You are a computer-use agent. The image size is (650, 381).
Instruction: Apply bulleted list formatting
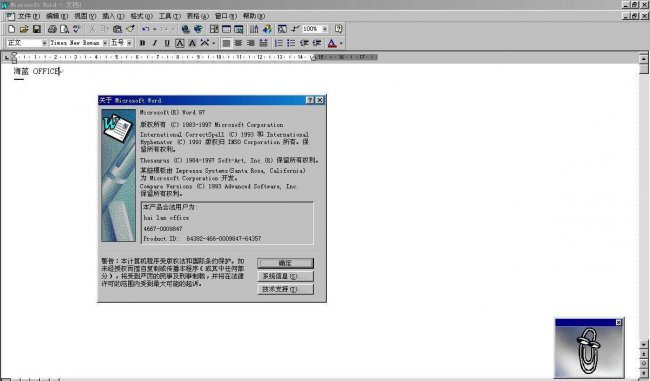pyautogui.click(x=291, y=43)
